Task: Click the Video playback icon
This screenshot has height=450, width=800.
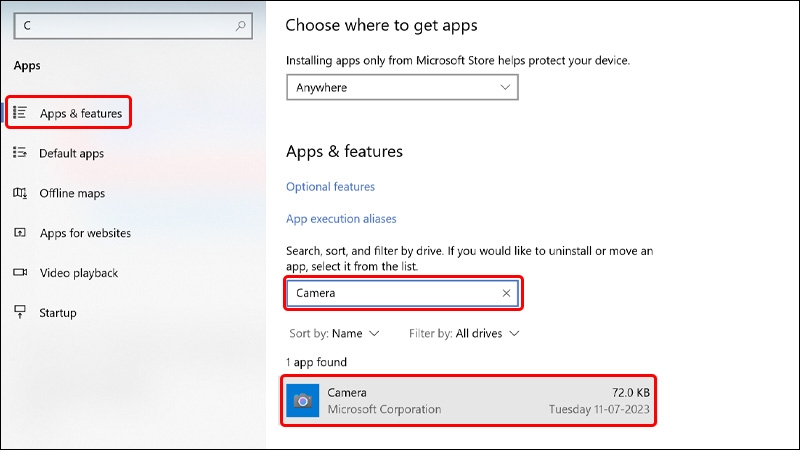Action: [20, 272]
